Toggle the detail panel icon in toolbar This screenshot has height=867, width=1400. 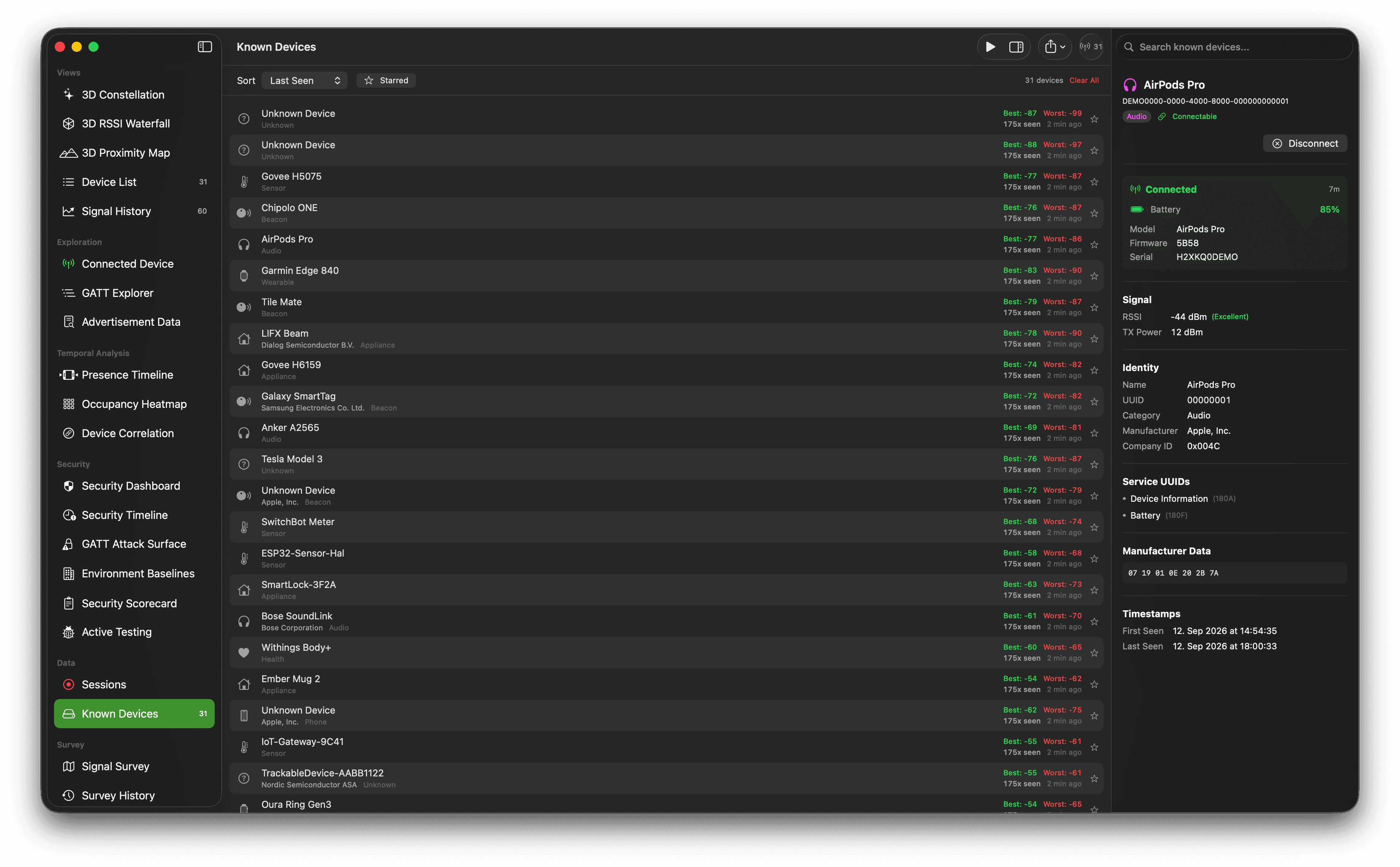(1016, 47)
